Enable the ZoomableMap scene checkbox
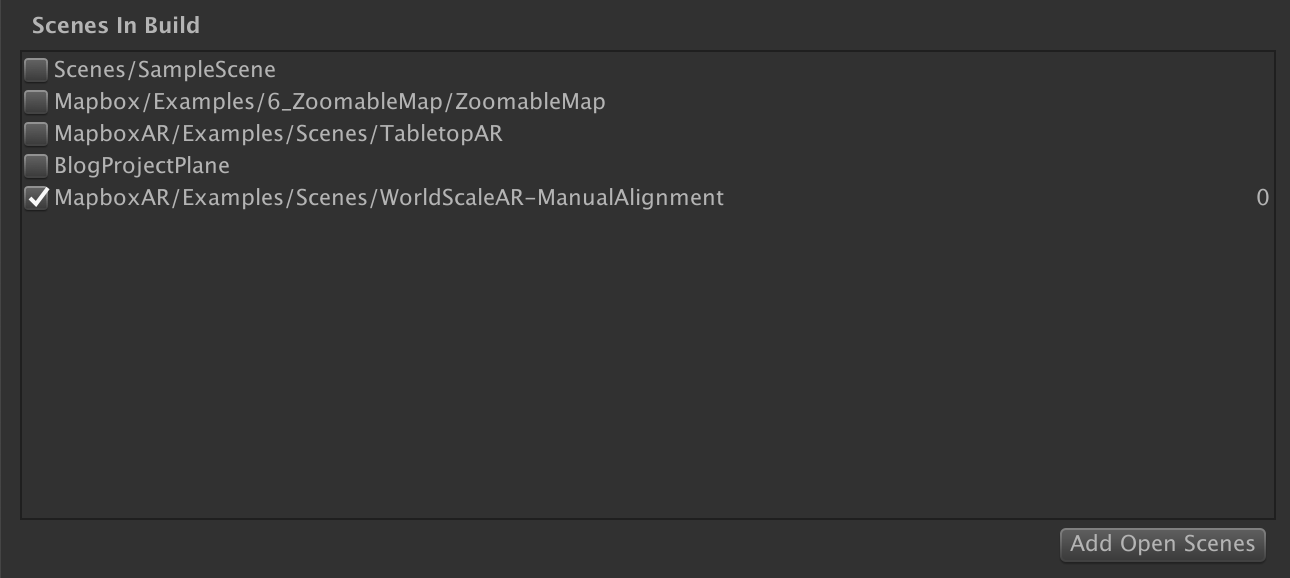Viewport: 1290px width, 578px height. pos(35,101)
